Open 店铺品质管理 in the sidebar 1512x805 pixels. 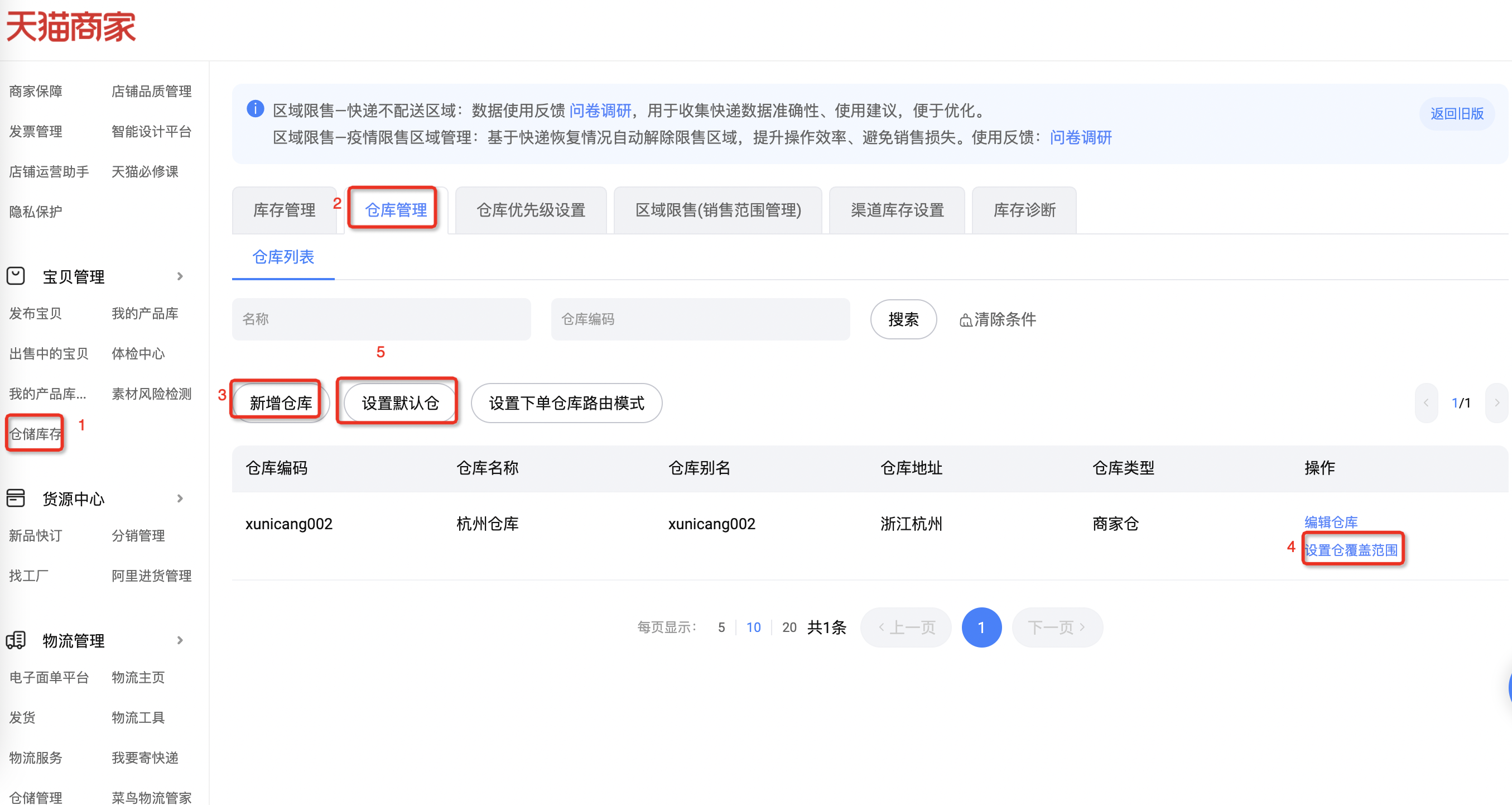pyautogui.click(x=151, y=91)
